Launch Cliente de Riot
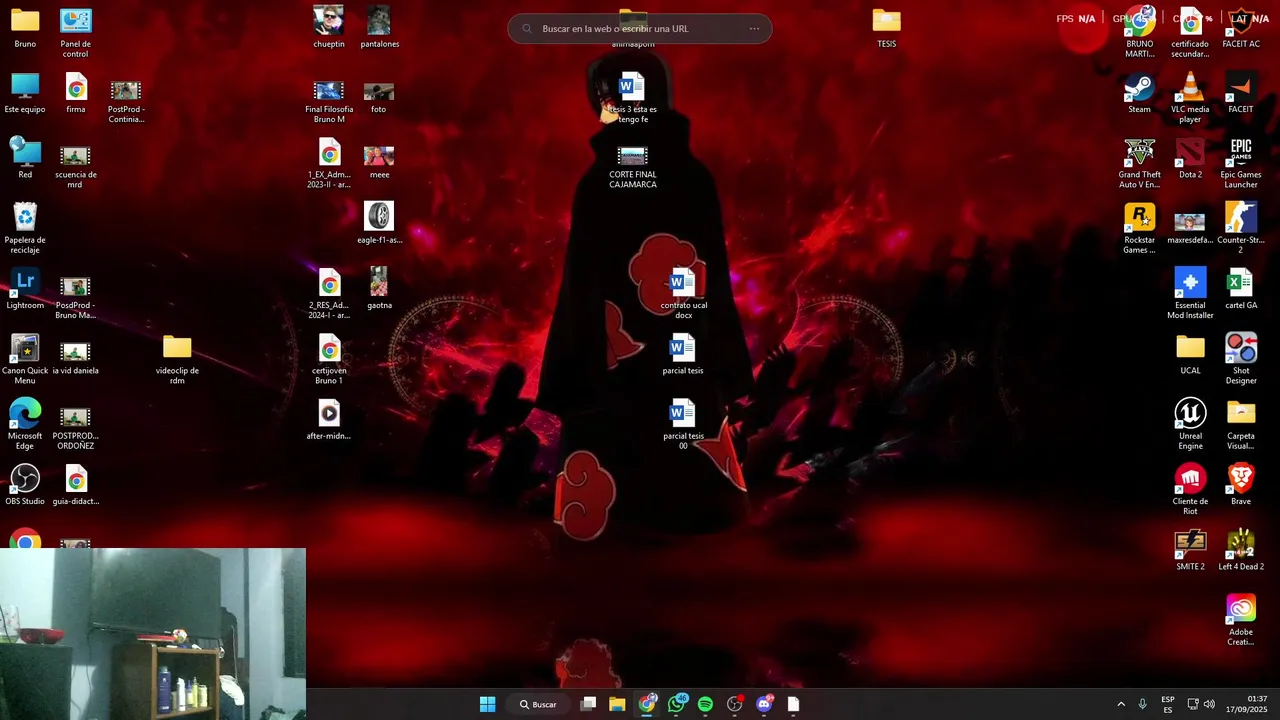Screen dimensions: 1280x720 (1190, 490)
